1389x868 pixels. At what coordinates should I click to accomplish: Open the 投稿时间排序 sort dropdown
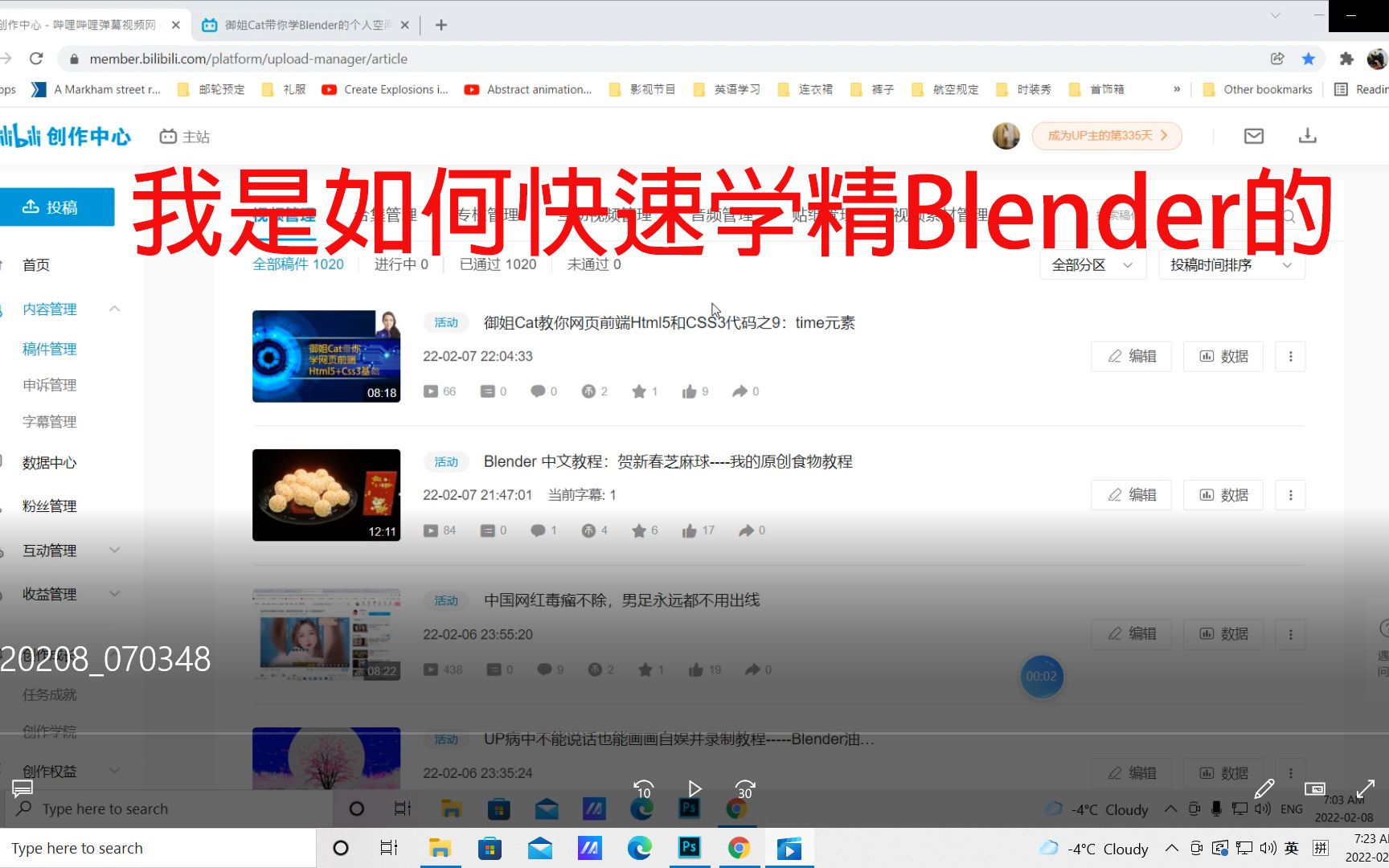tap(1231, 265)
